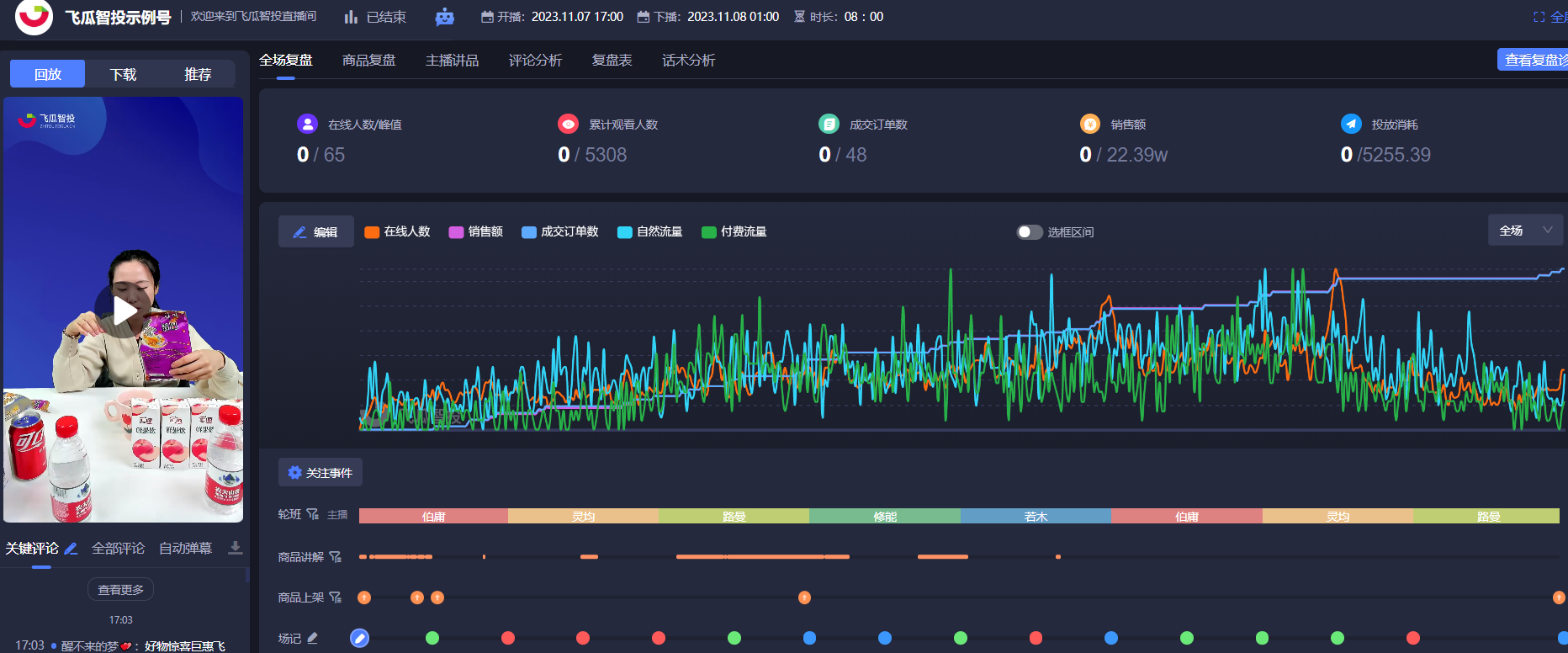Image resolution: width=1568 pixels, height=653 pixels.
Task: Switch to 评论分析 tab
Action: pos(536,61)
